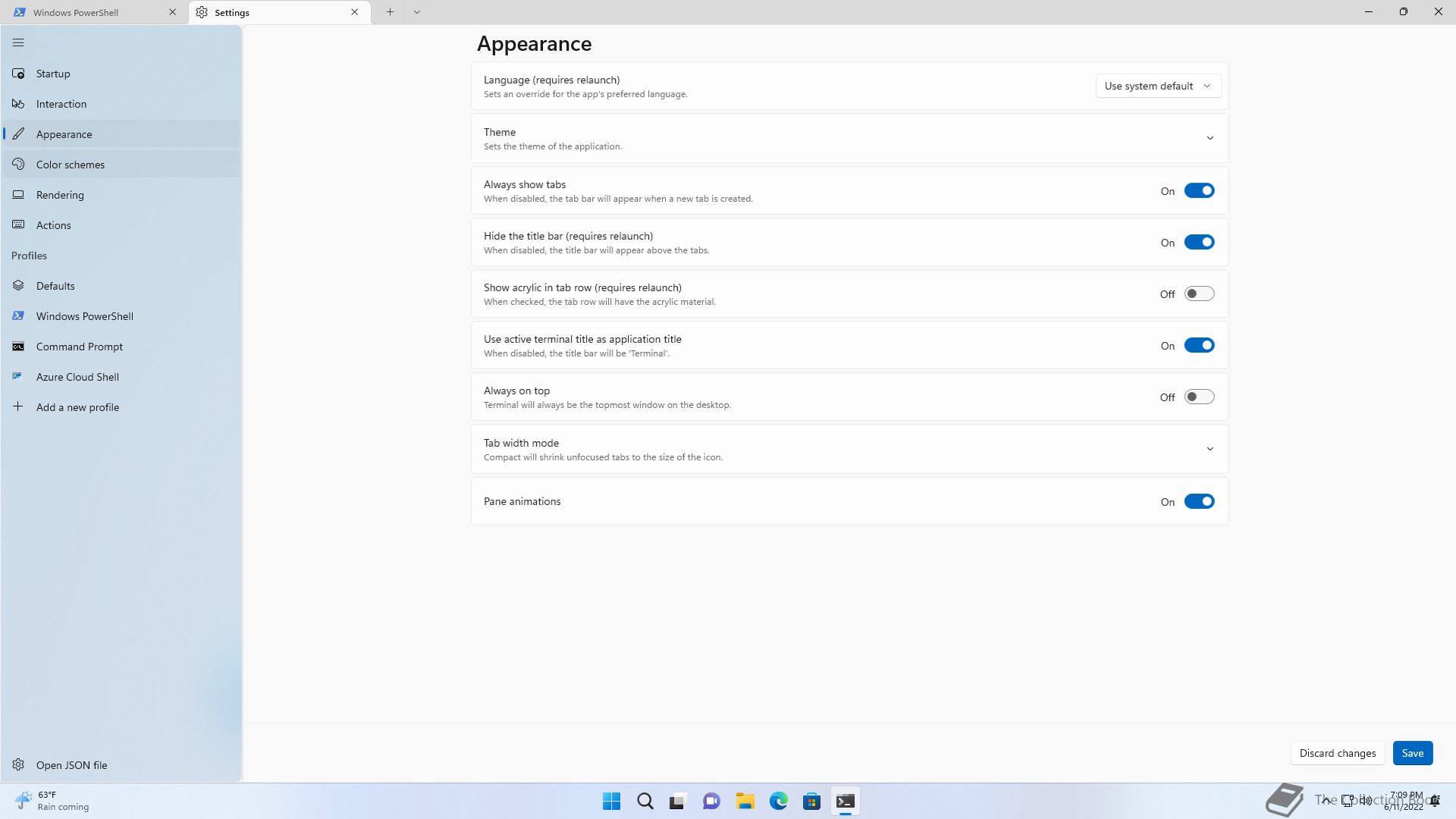Disable Pane animations switch
This screenshot has width=1456, height=819.
(1199, 502)
